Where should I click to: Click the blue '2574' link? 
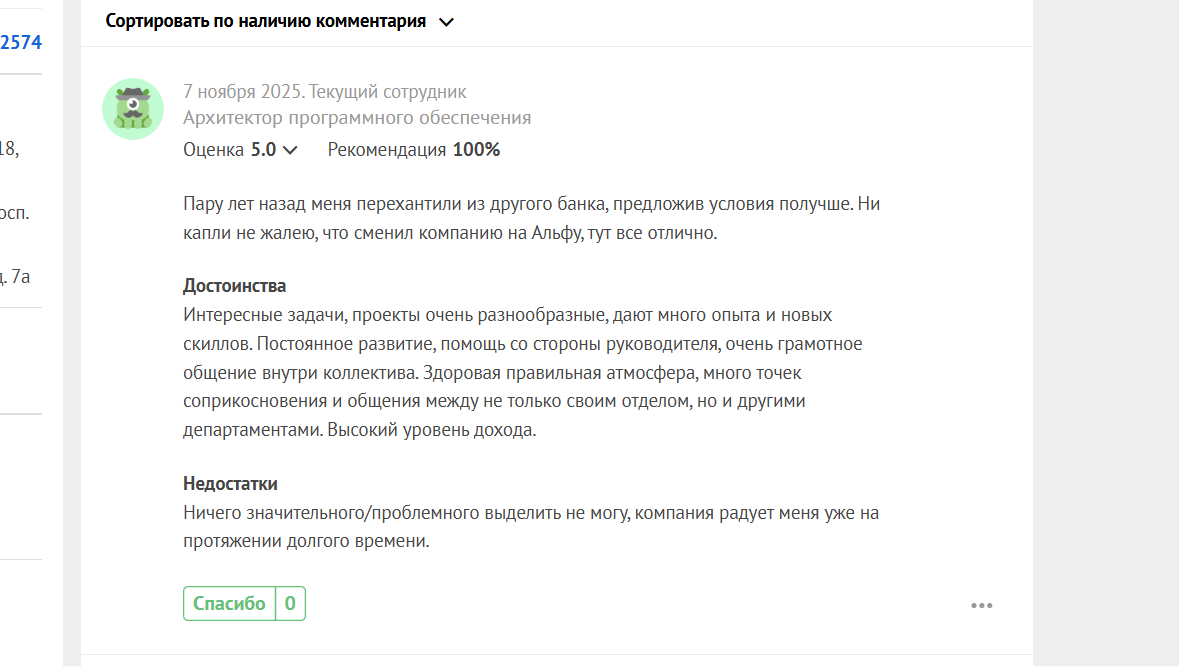(21, 42)
